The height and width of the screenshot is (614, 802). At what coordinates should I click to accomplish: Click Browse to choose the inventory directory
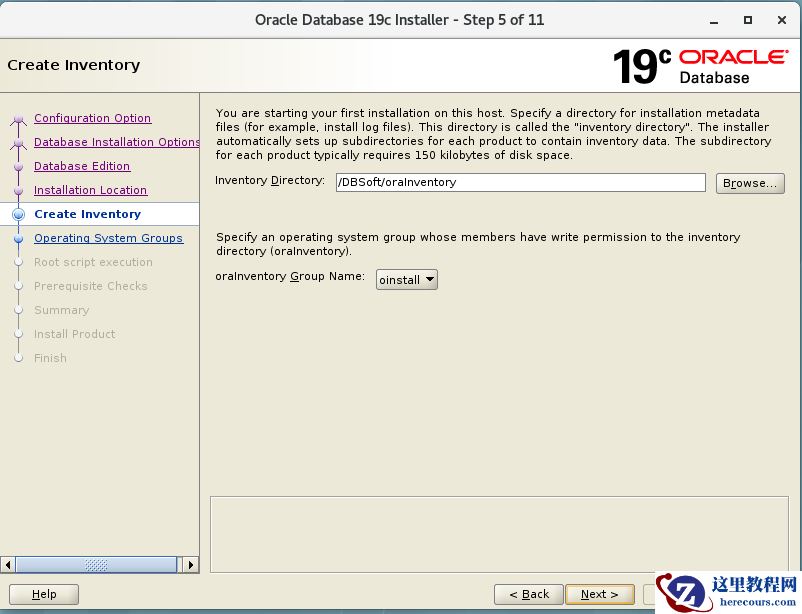pyautogui.click(x=750, y=183)
